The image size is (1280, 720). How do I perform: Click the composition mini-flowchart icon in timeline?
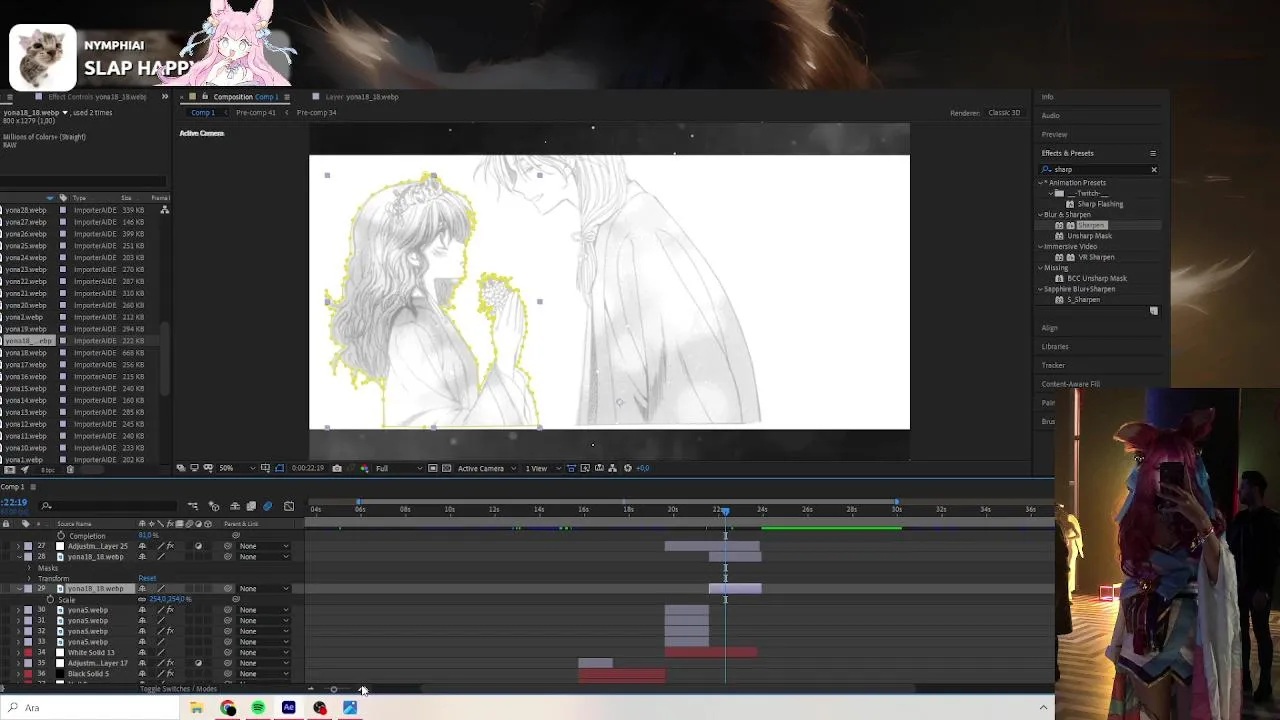pyautogui.click(x=193, y=506)
